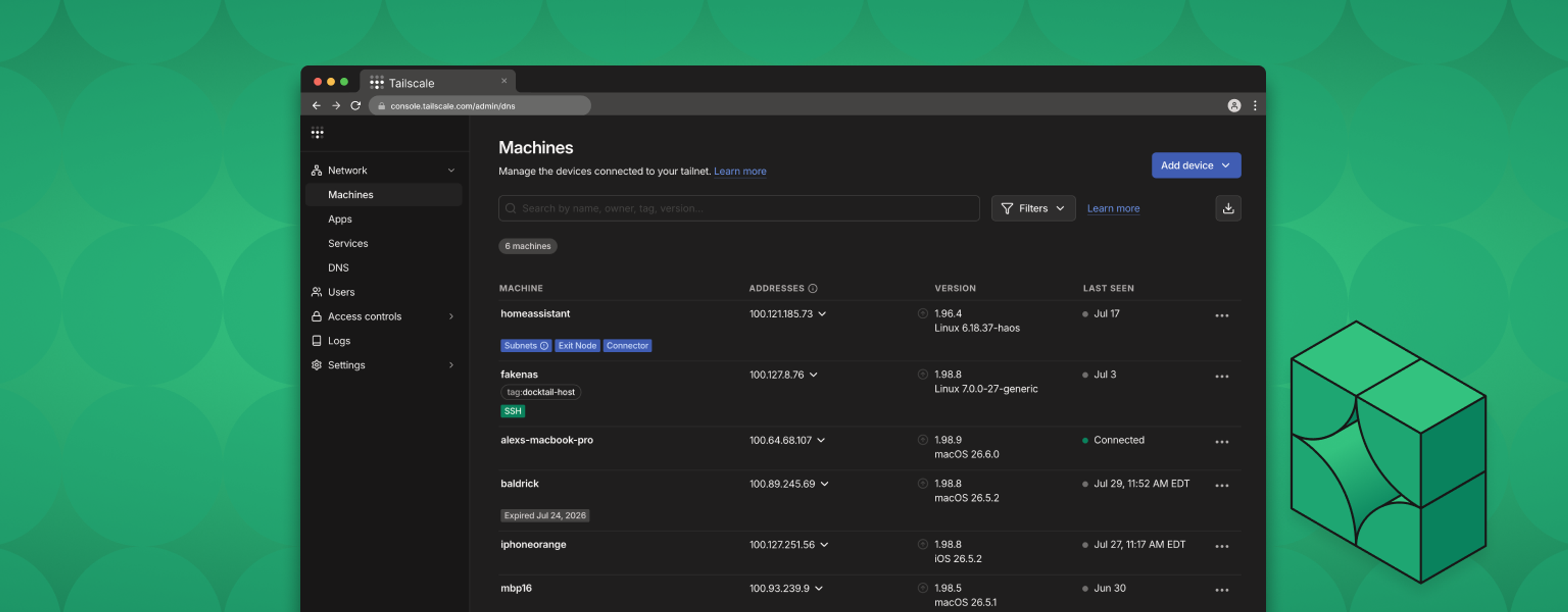
Task: Click the update icon beside version 1.98.5
Action: (x=922, y=588)
